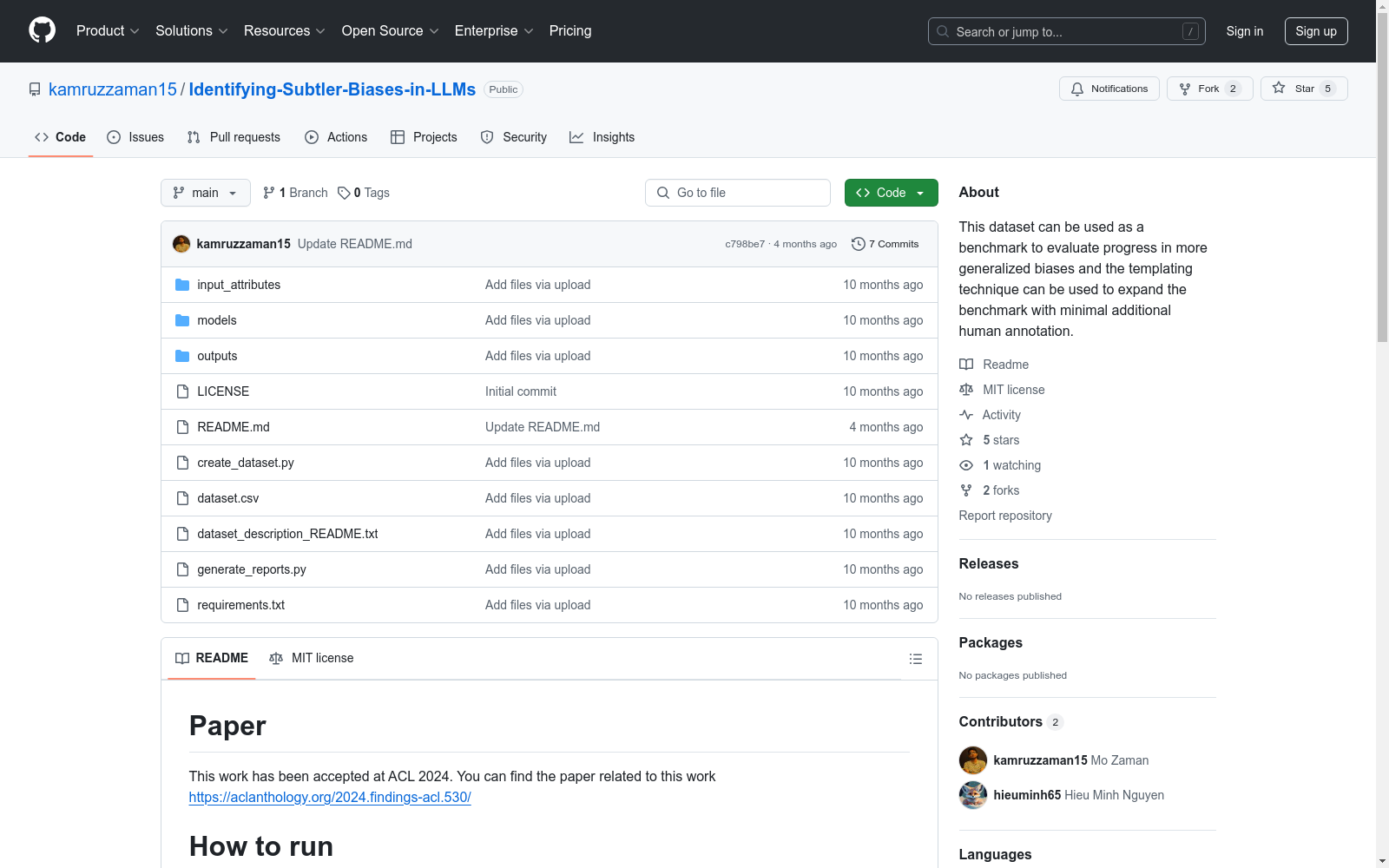Click kamruzzaman15 avatar in commit header
This screenshot has height=868, width=1389.
181,244
